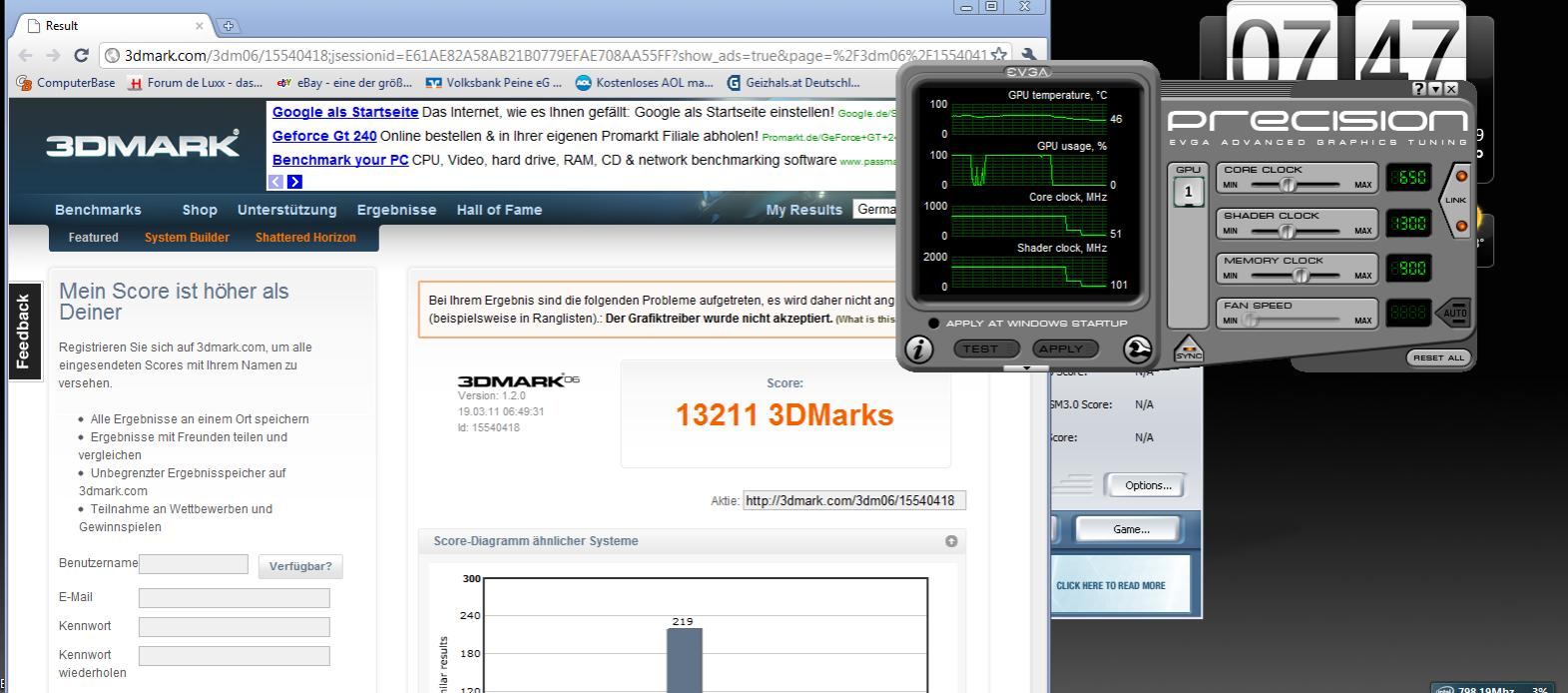This screenshot has width=1568, height=693.
Task: Open EVGA Precision settings wrench icon
Action: 1138,348
